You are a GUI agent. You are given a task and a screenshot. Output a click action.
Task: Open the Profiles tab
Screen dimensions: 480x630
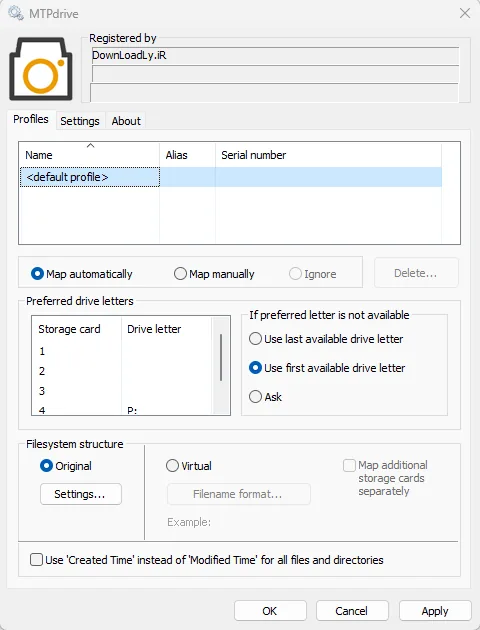point(31,119)
